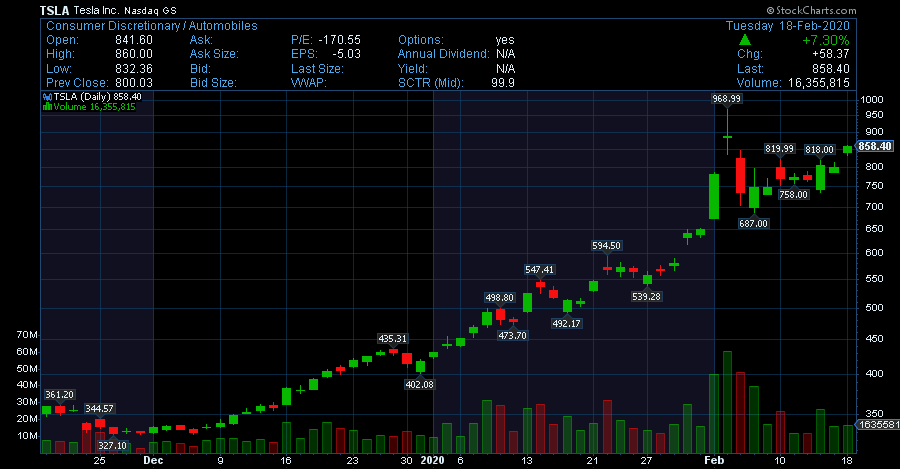Click the green up-triangle change indicator

tap(745, 40)
